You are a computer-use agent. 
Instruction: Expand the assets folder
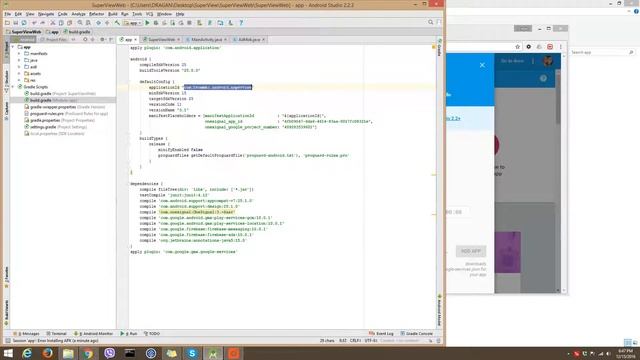[19, 73]
